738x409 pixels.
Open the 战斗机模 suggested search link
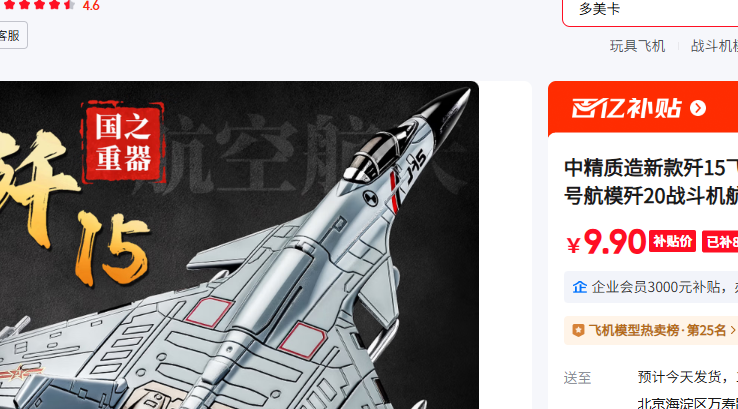coord(714,46)
